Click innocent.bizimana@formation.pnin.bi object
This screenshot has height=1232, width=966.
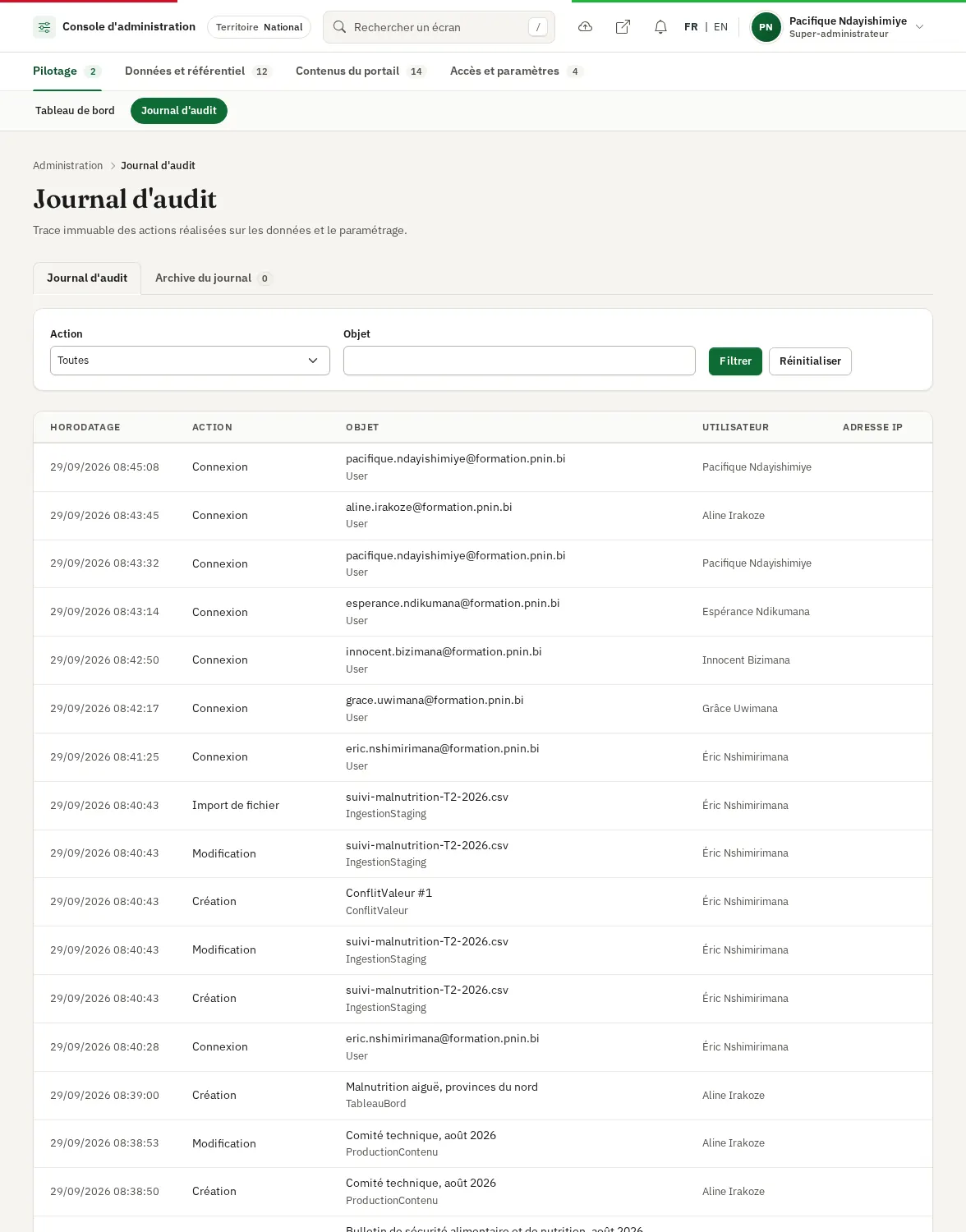(444, 652)
